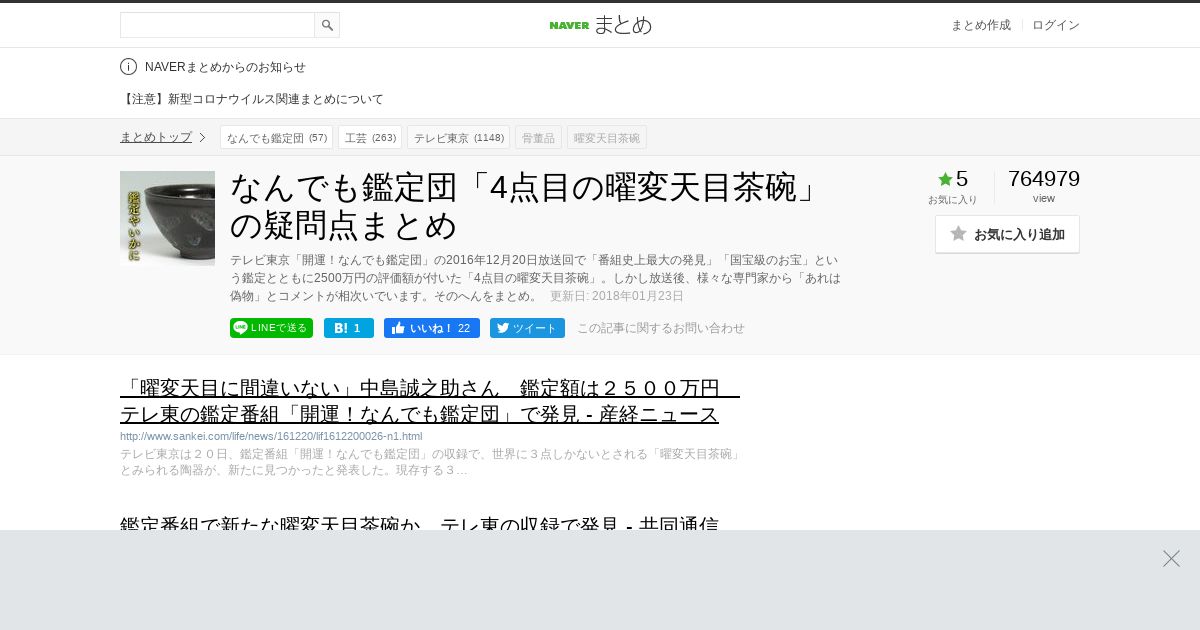Click the tea bowl thumbnail image
1200x630 pixels.
(167, 218)
